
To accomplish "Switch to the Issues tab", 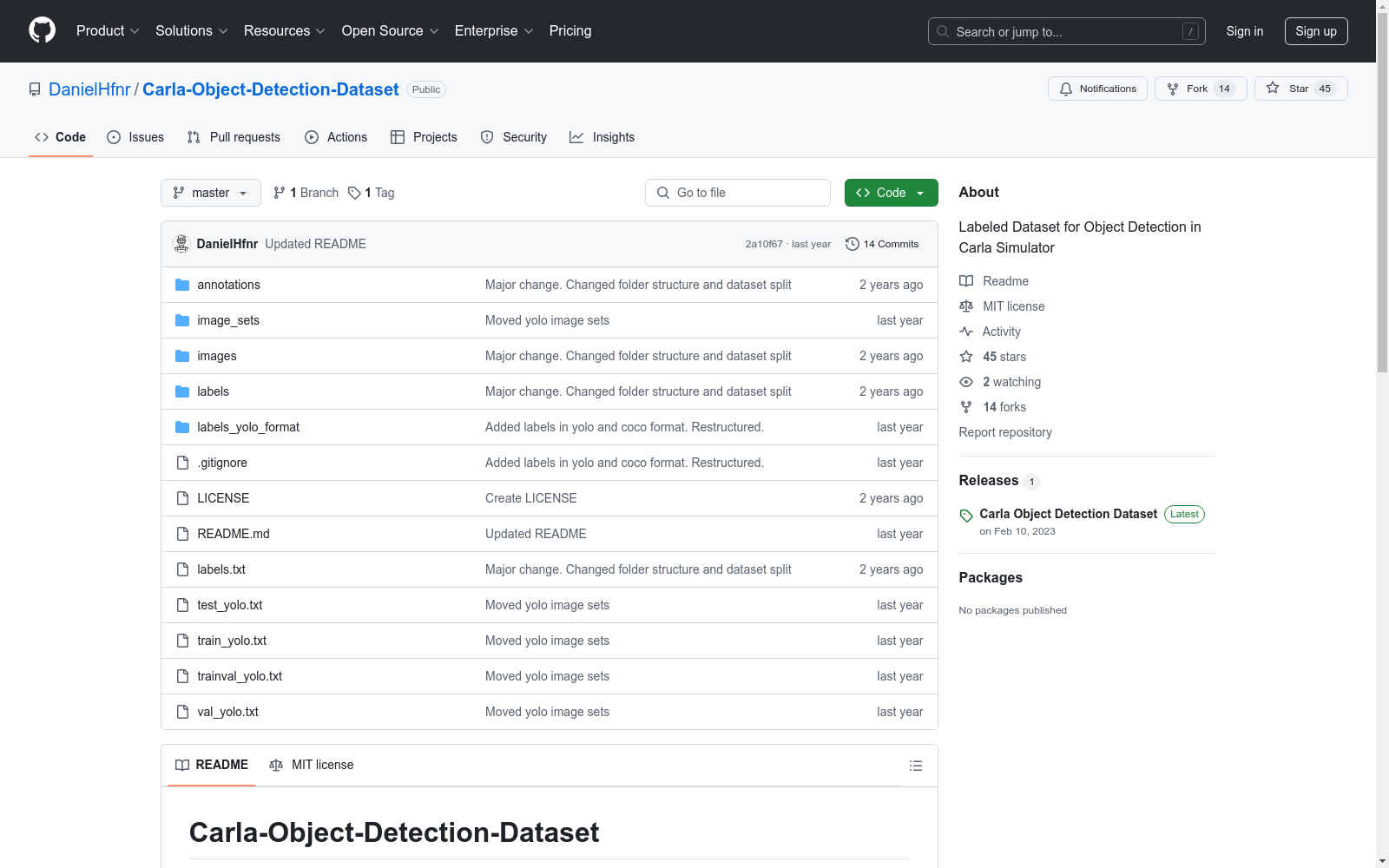I will tap(135, 137).
